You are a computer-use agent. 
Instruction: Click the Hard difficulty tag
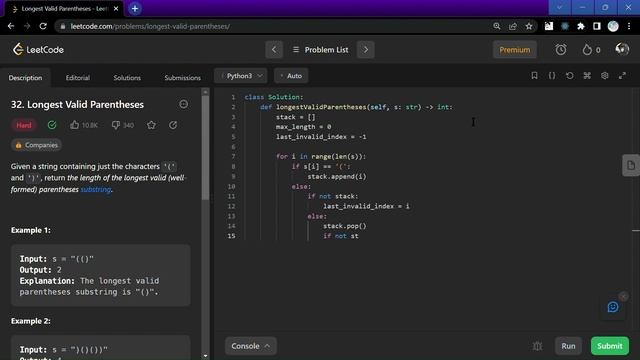[24, 125]
